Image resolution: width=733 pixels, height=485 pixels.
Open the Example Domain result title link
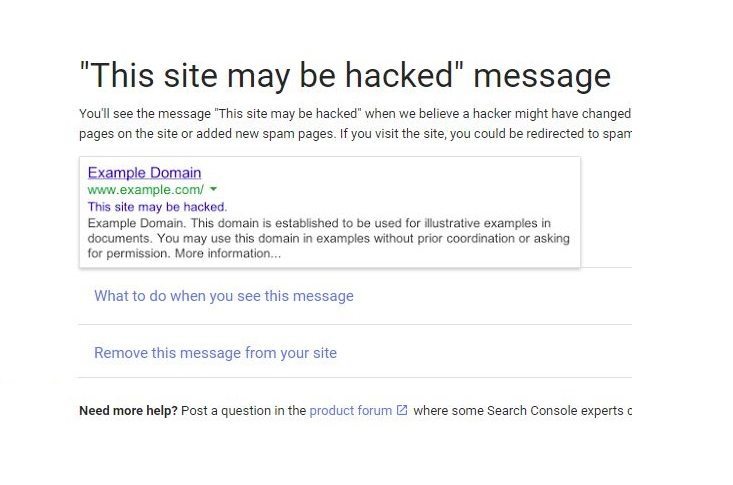[144, 173]
